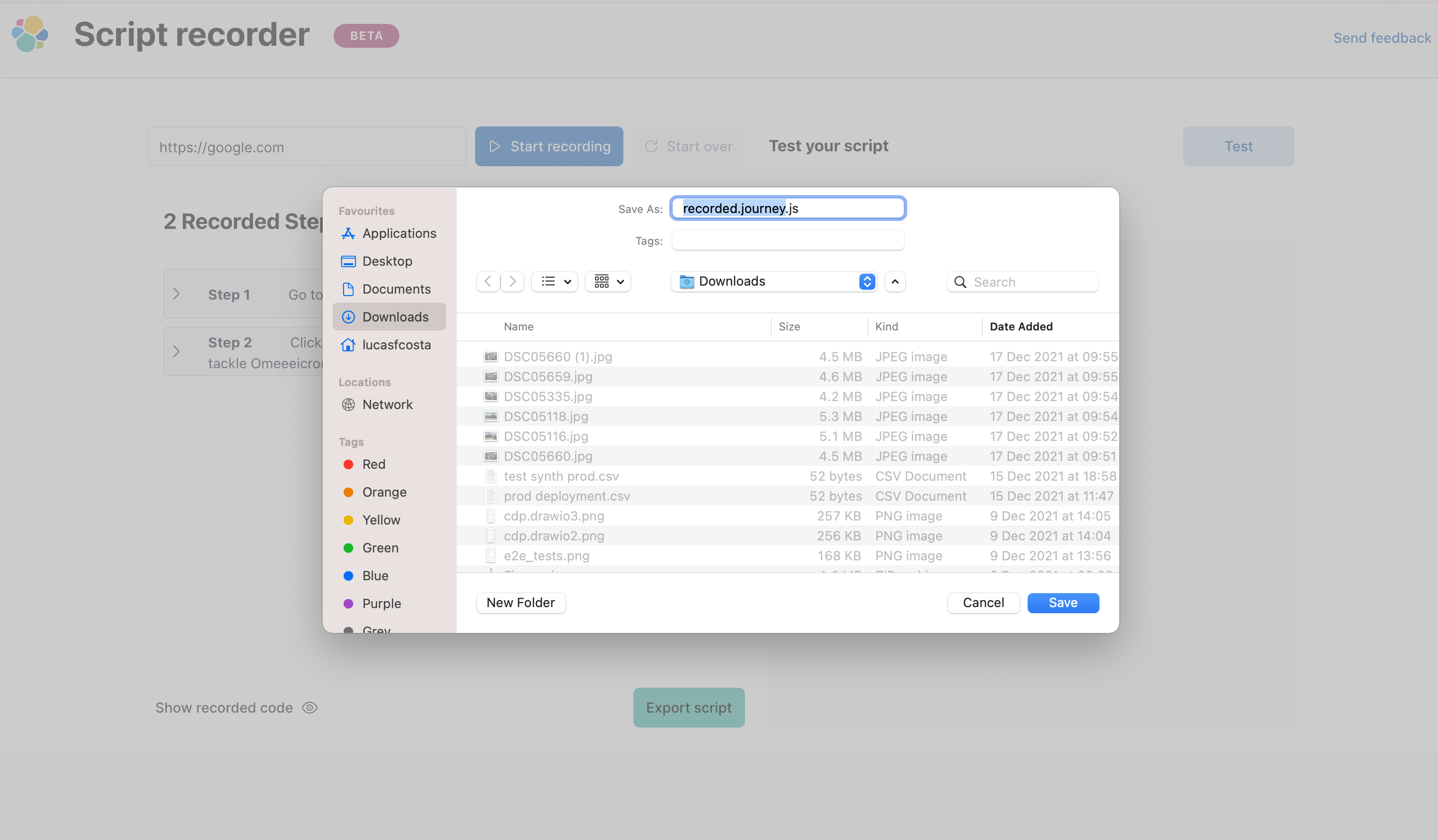Open the lucasfcosta home folder icon
1438x840 pixels.
pyautogui.click(x=348, y=345)
